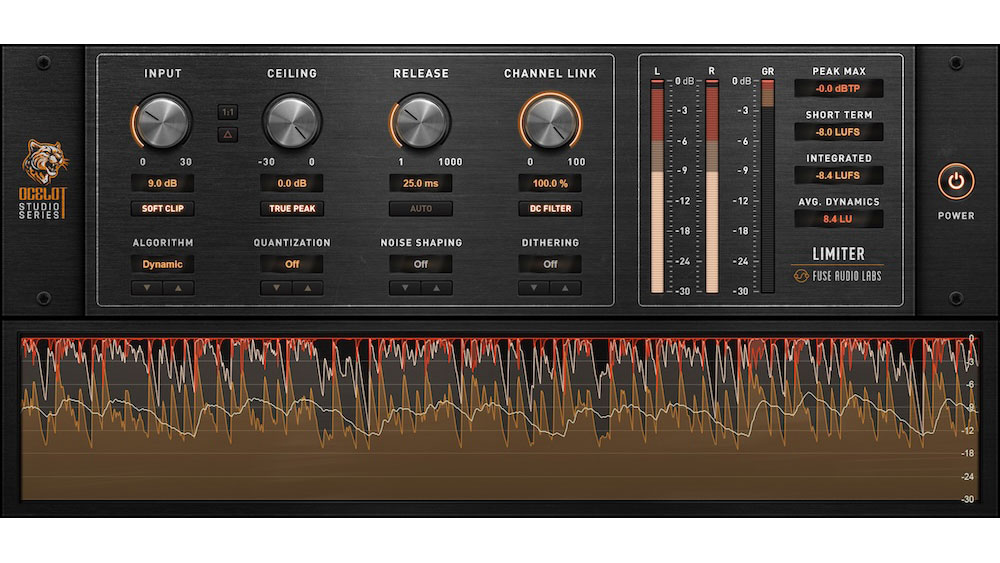Image resolution: width=1000 pixels, height=563 pixels.
Task: Toggle the plugin Power button
Action: click(x=955, y=182)
